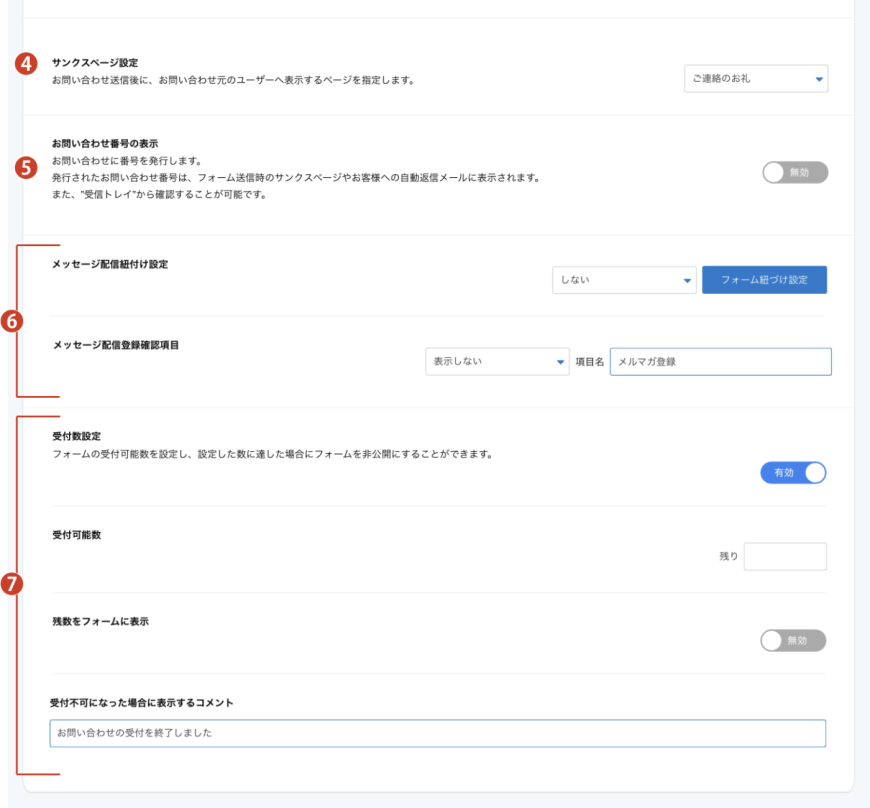
Task: Click the dropdown arrow on 表示しない selector
Action: pos(562,362)
